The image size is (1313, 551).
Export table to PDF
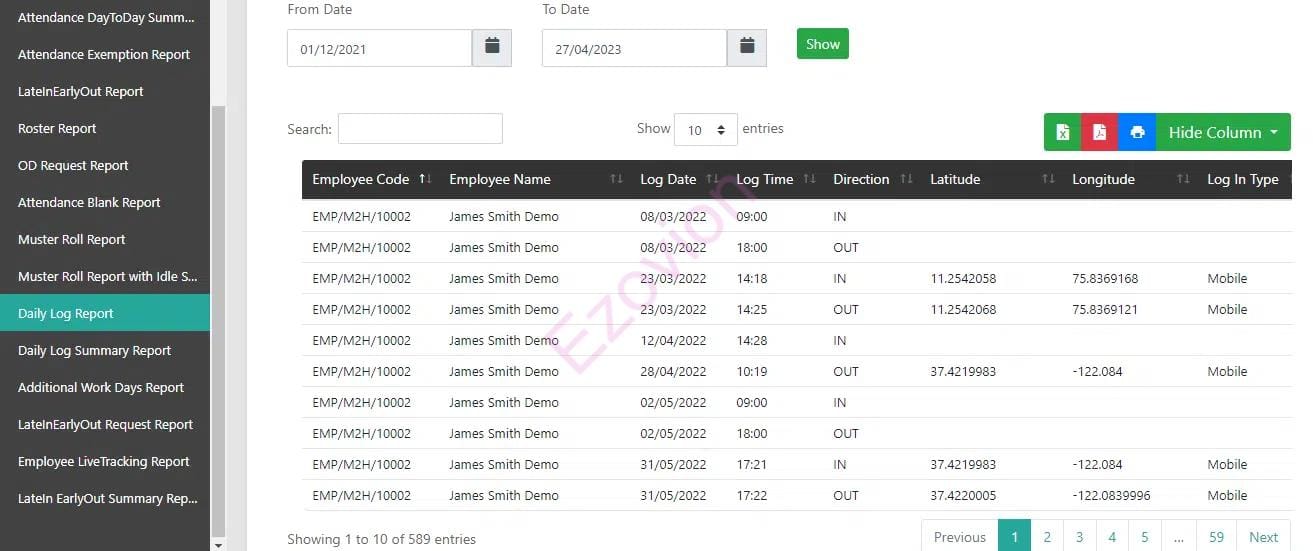click(x=1100, y=132)
